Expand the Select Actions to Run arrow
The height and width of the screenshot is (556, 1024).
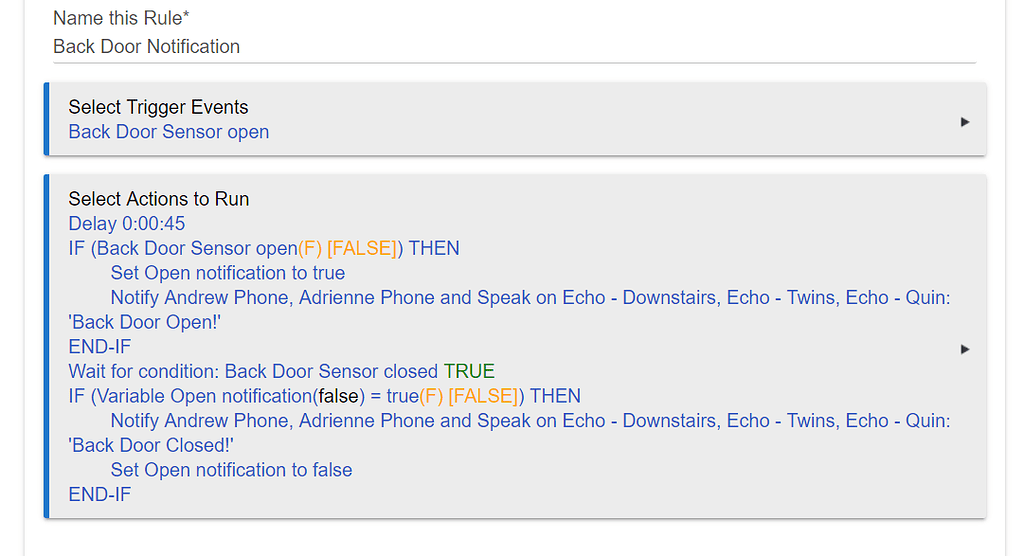click(964, 349)
